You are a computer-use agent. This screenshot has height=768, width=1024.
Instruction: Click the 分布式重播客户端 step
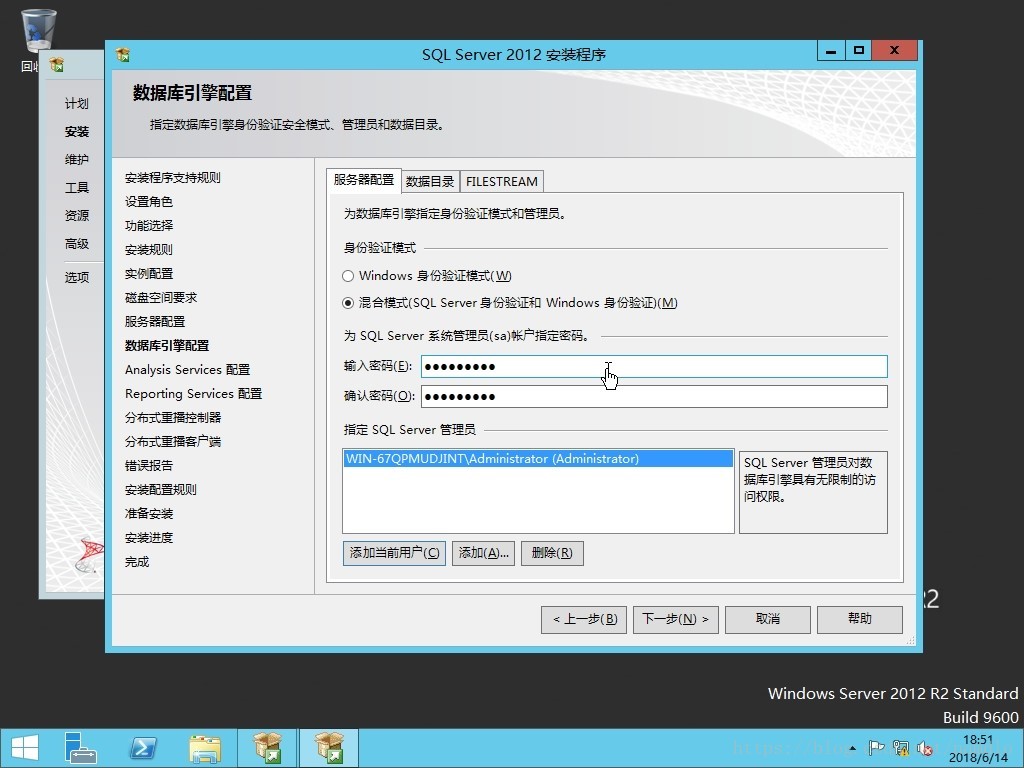click(x=172, y=442)
